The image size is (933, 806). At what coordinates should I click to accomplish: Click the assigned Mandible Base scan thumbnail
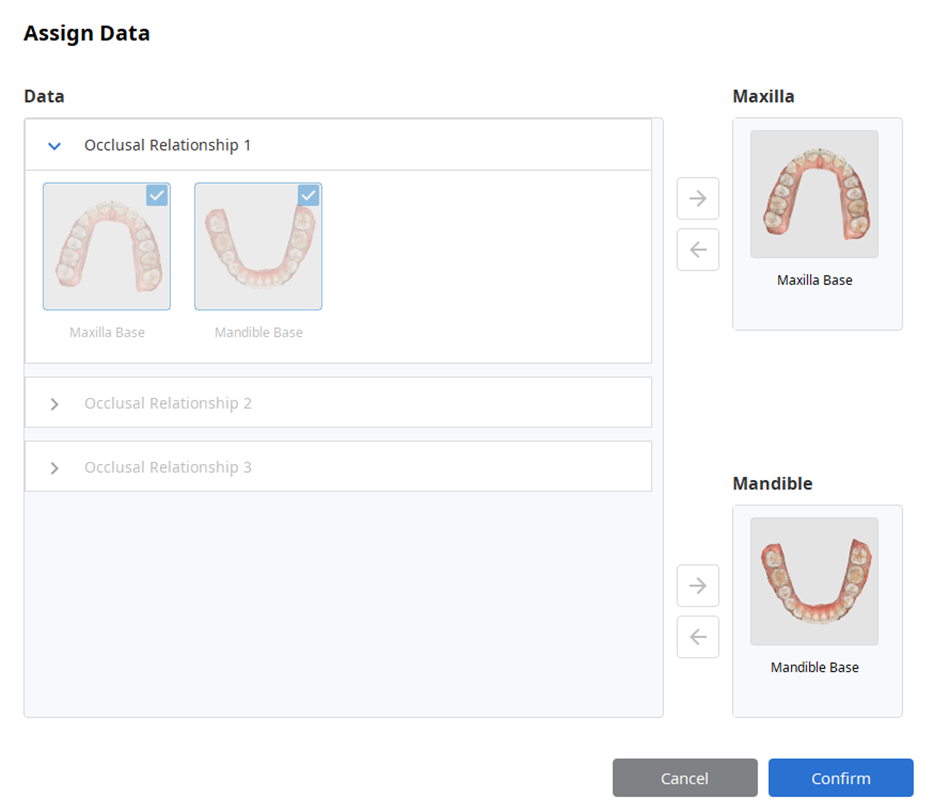[814, 581]
